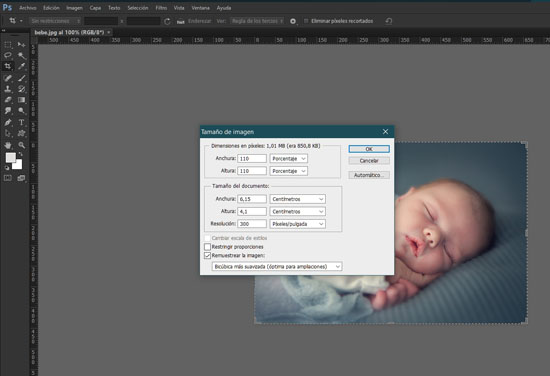Select the Pen tool
Viewport: 550px width, 376px height.
tap(8, 122)
